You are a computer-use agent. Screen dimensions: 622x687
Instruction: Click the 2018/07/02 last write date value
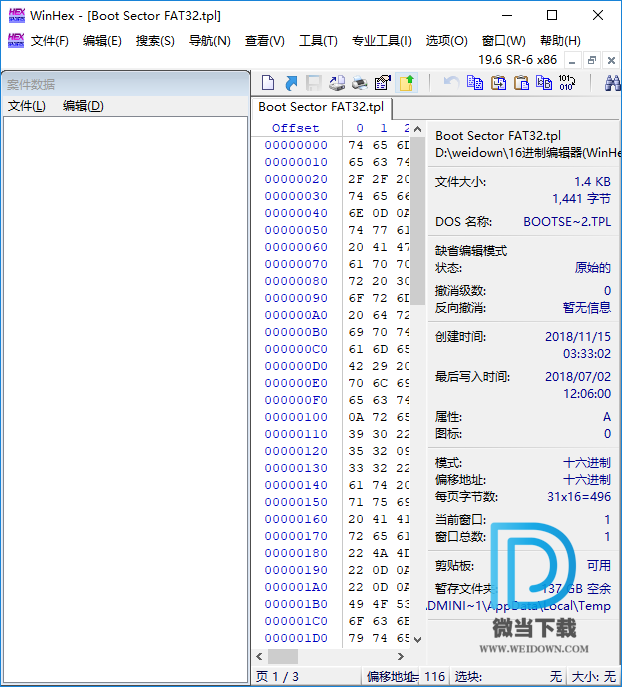pyautogui.click(x=578, y=376)
